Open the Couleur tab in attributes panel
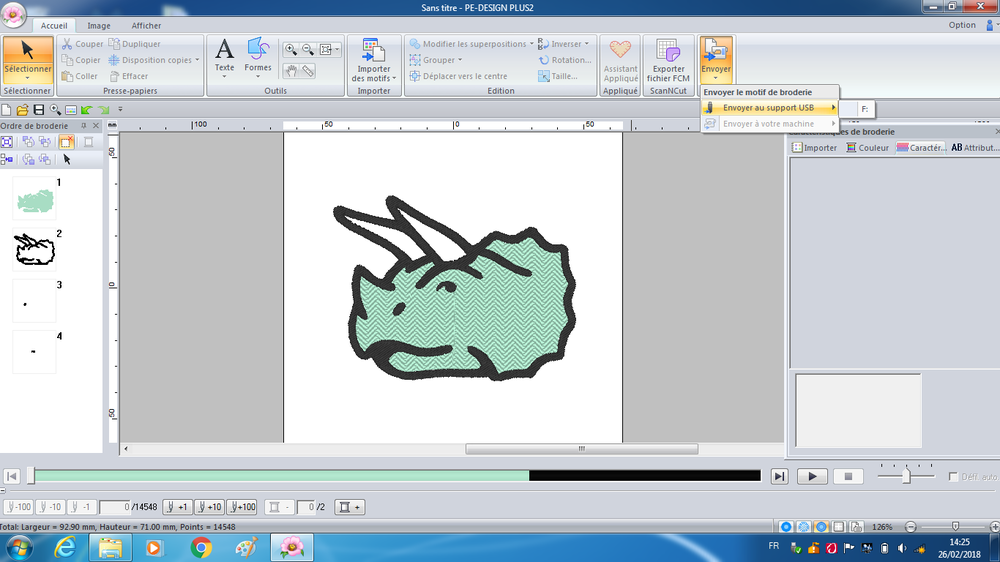The image size is (1000, 562). coord(867,148)
